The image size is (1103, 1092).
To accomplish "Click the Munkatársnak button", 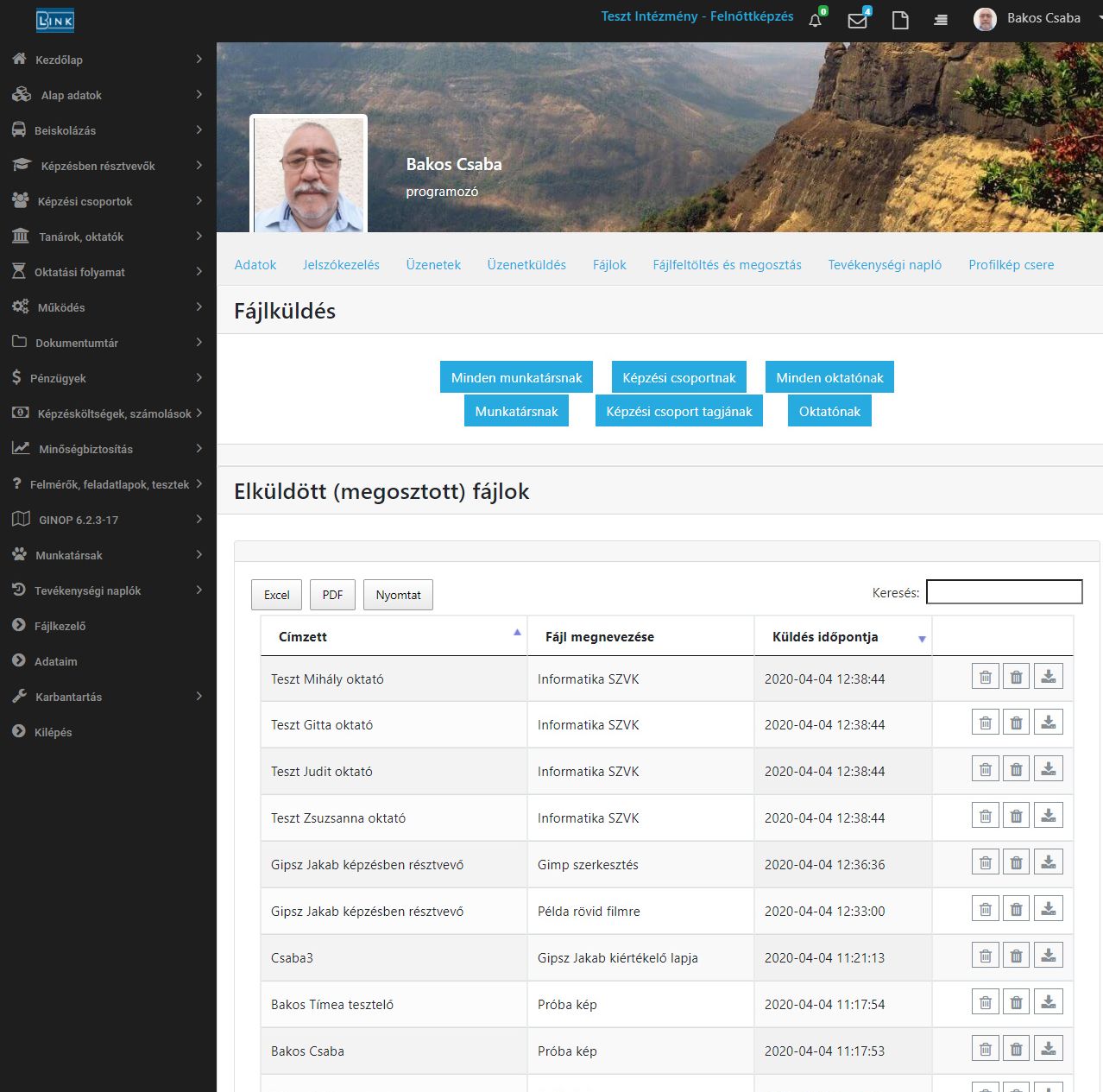I will tap(516, 411).
